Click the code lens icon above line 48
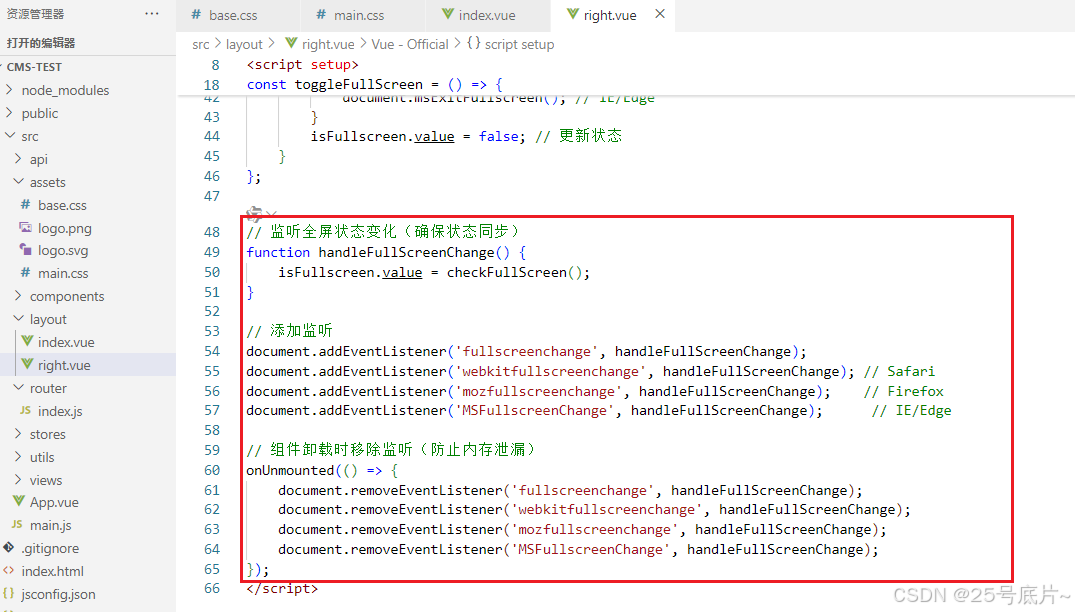Screen dimensions: 1075x612 (254, 213)
